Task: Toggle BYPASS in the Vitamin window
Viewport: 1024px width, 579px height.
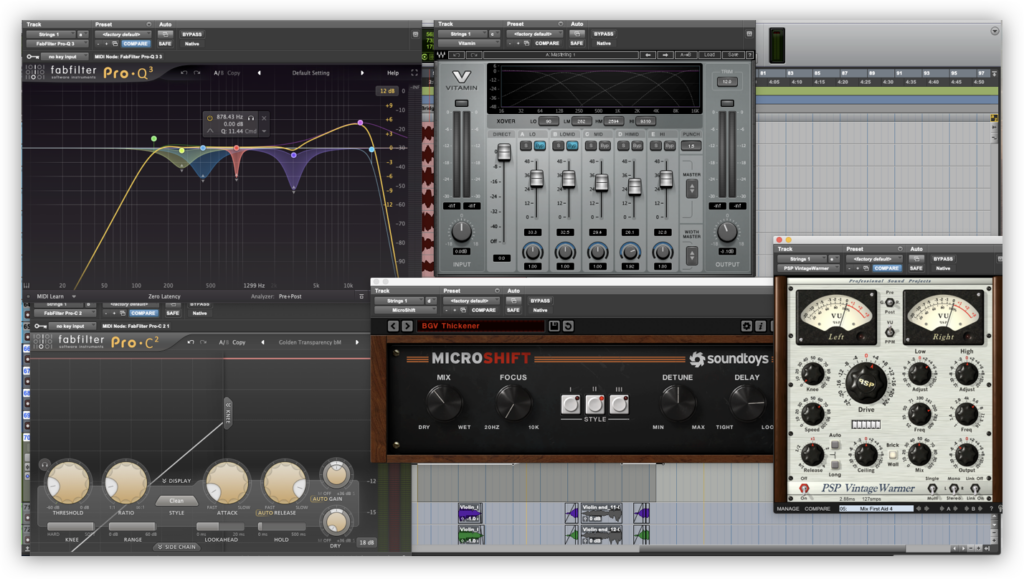Action: tap(603, 34)
